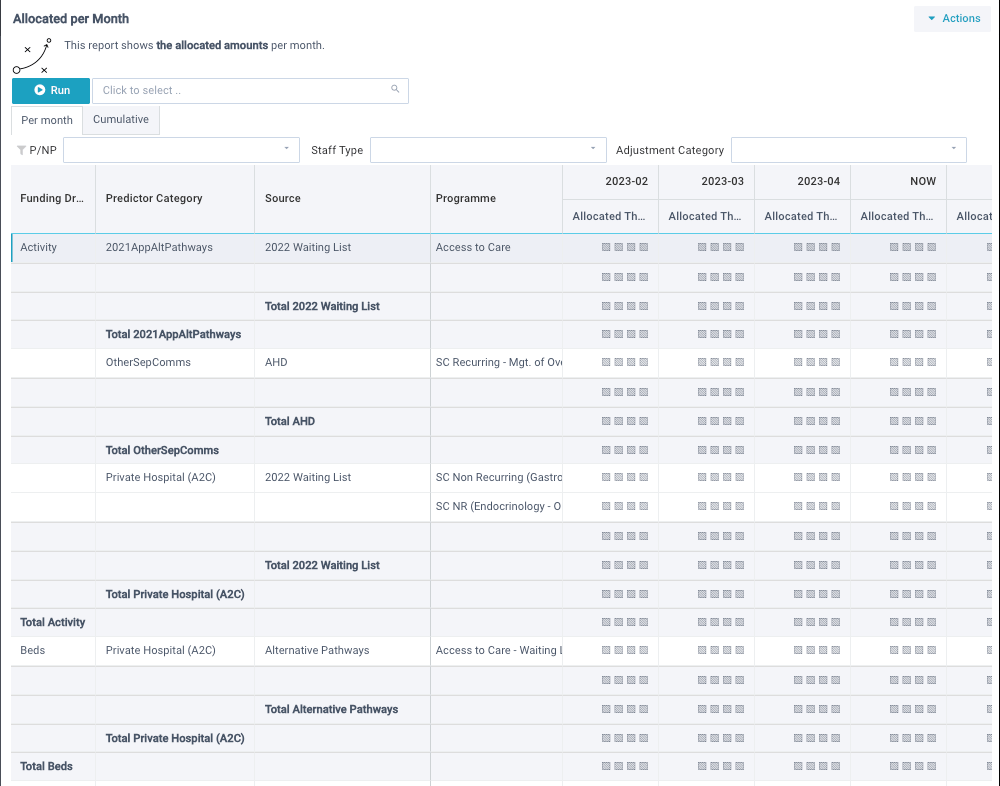Sort by Predictor Category column header
Screen dimensions: 1000x786
click(x=154, y=199)
